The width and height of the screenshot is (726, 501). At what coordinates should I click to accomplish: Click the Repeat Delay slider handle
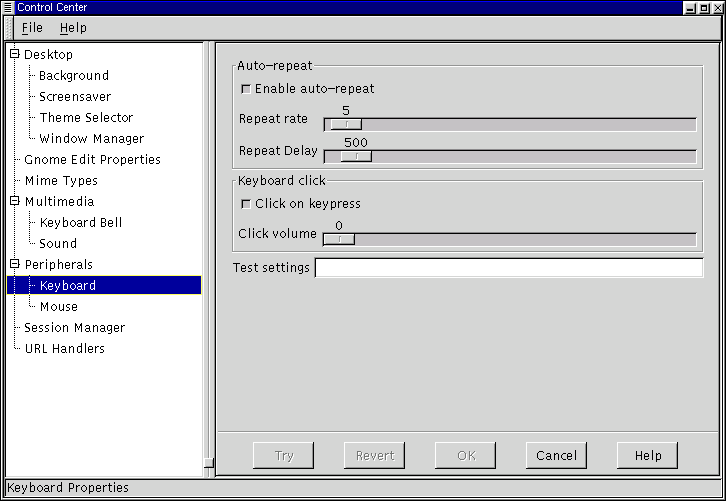(355, 156)
